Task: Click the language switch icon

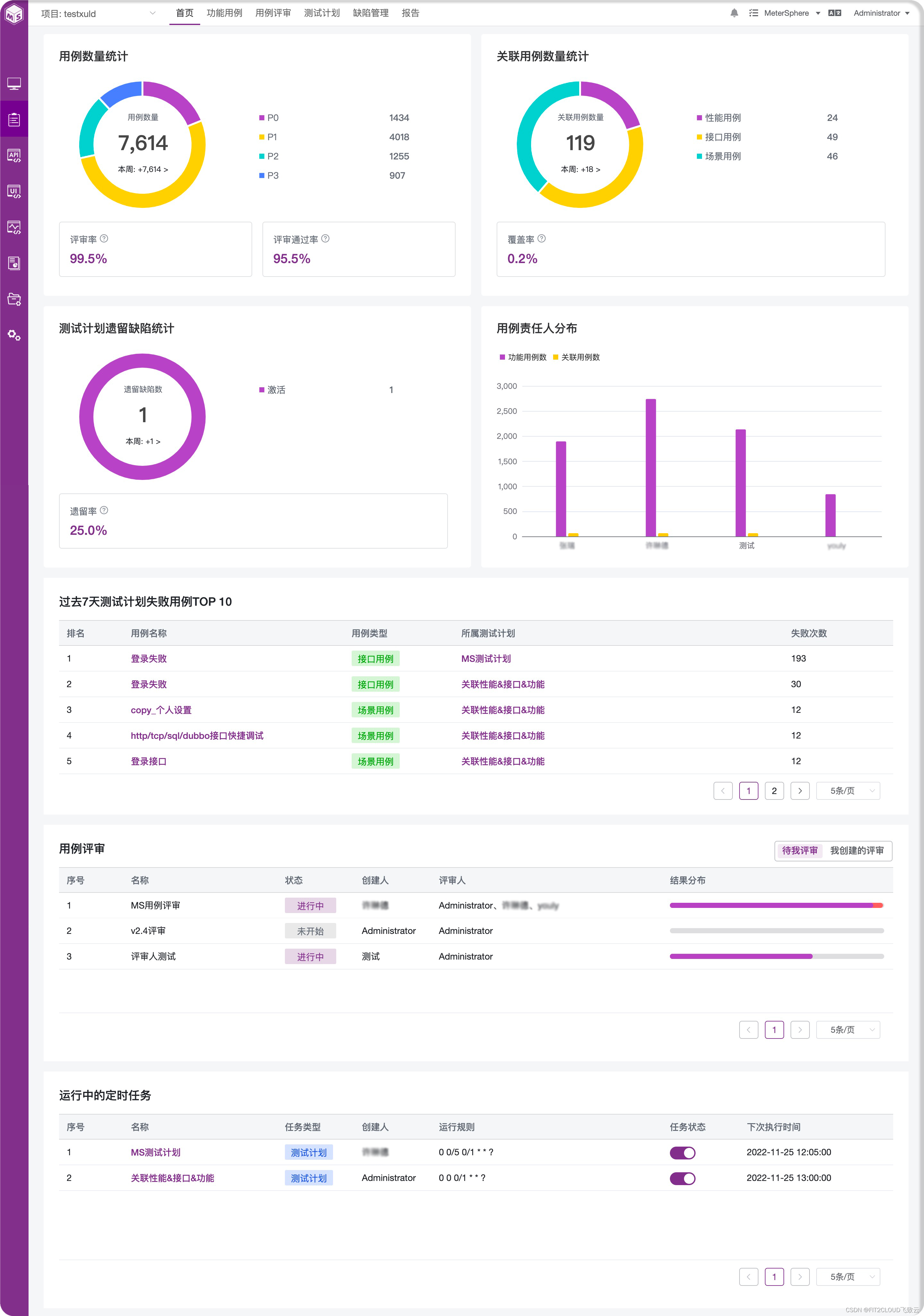Action: pyautogui.click(x=834, y=13)
